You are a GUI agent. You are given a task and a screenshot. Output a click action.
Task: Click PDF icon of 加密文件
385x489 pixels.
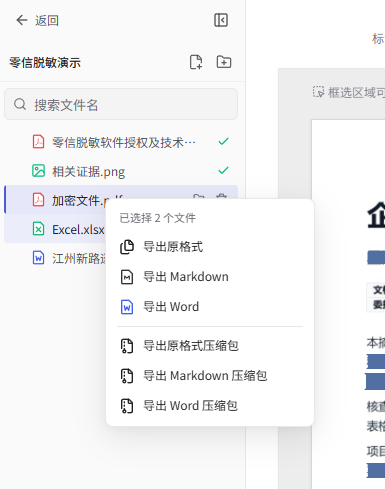pos(38,200)
